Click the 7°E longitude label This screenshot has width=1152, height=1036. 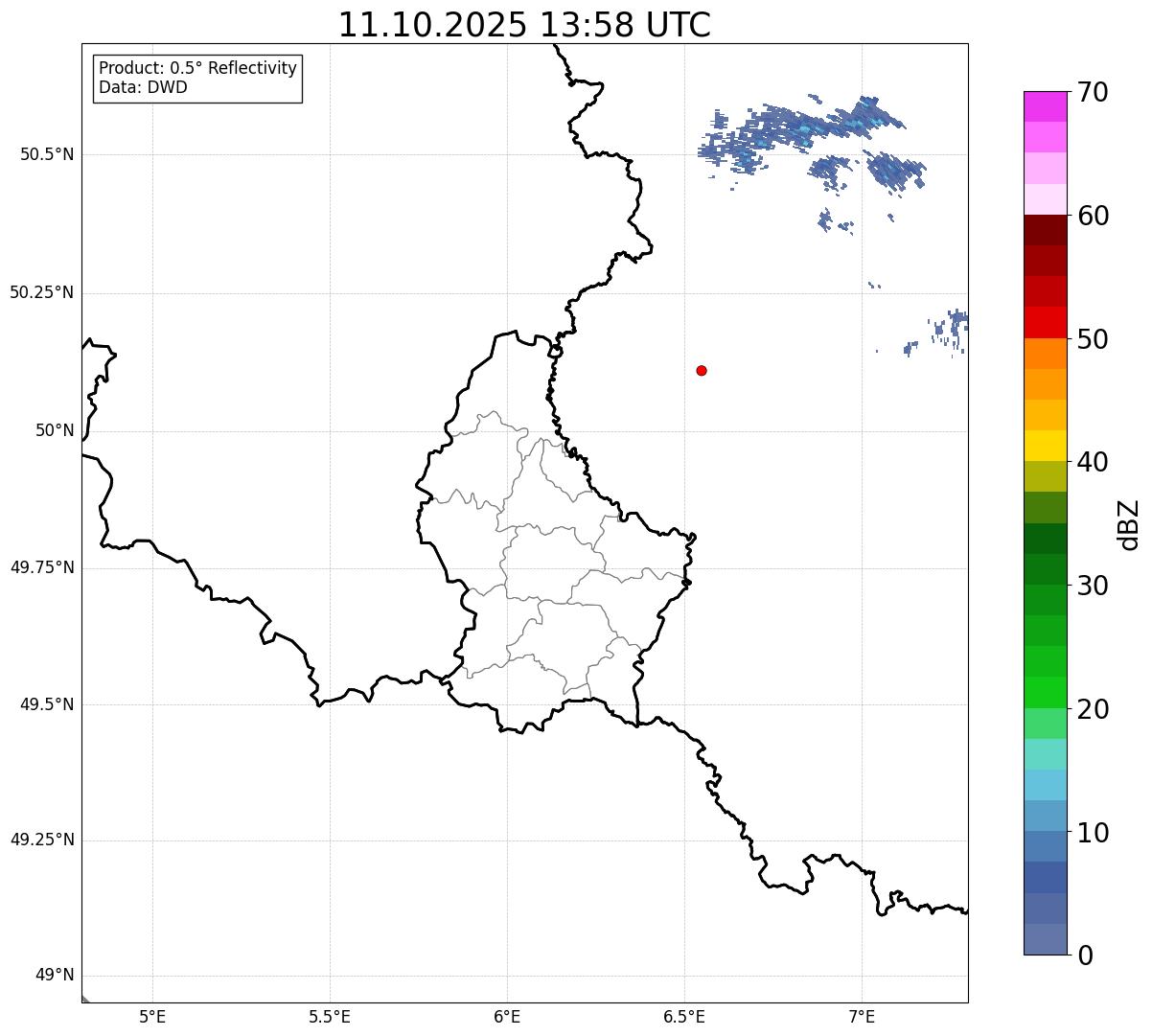pos(862,1016)
